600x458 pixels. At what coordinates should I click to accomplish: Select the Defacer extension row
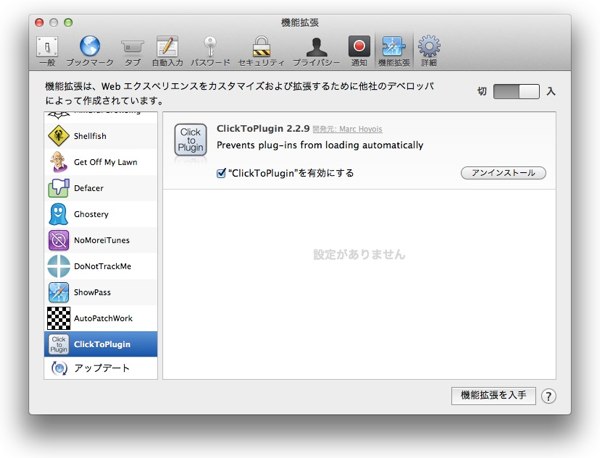click(101, 188)
